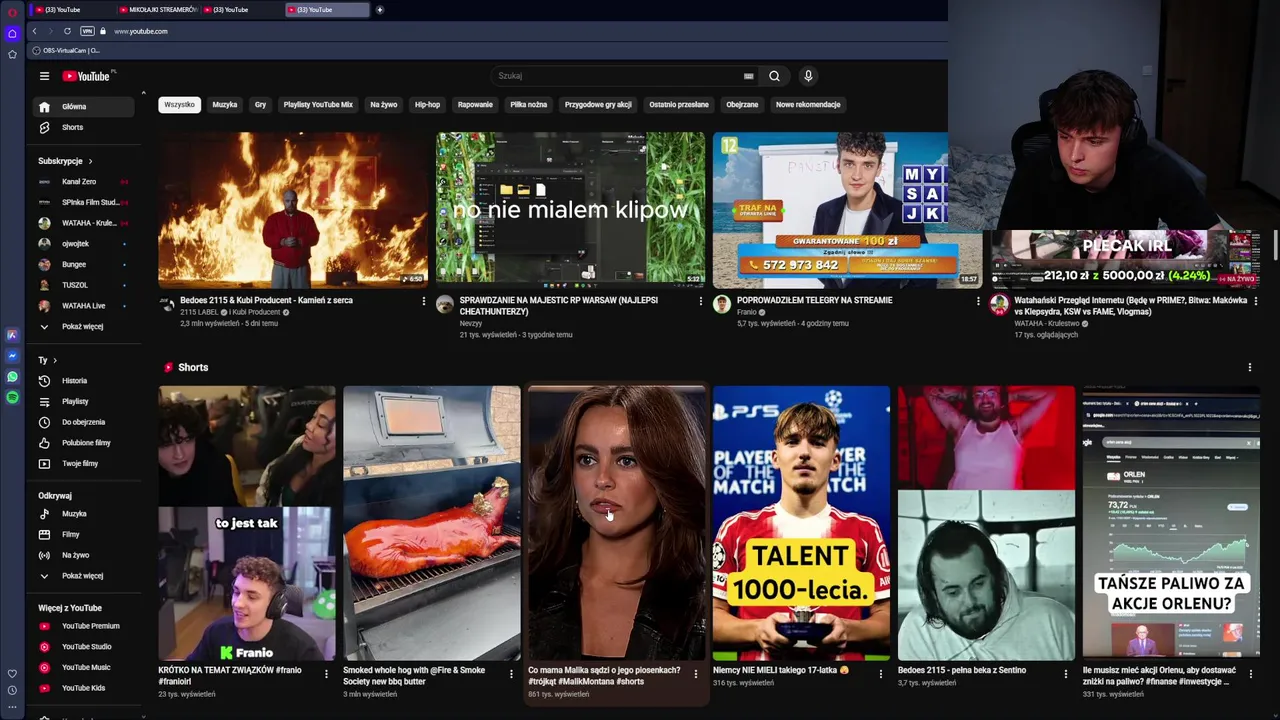Open Messenger in Opera sidebar

pos(12,356)
